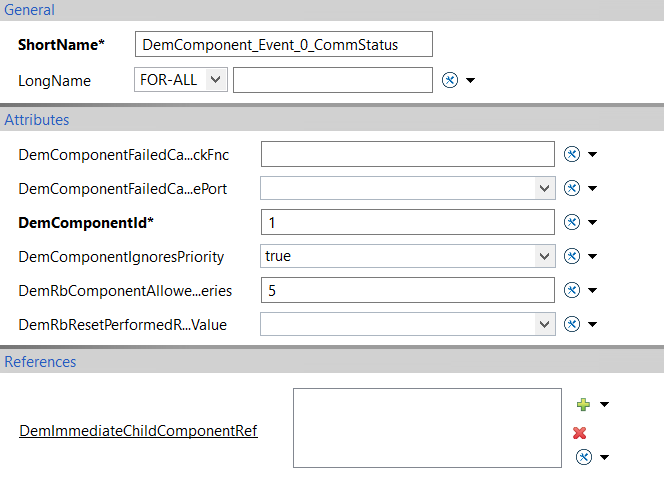Expand arrow menu next to green plus
The height and width of the screenshot is (481, 664).
(605, 404)
